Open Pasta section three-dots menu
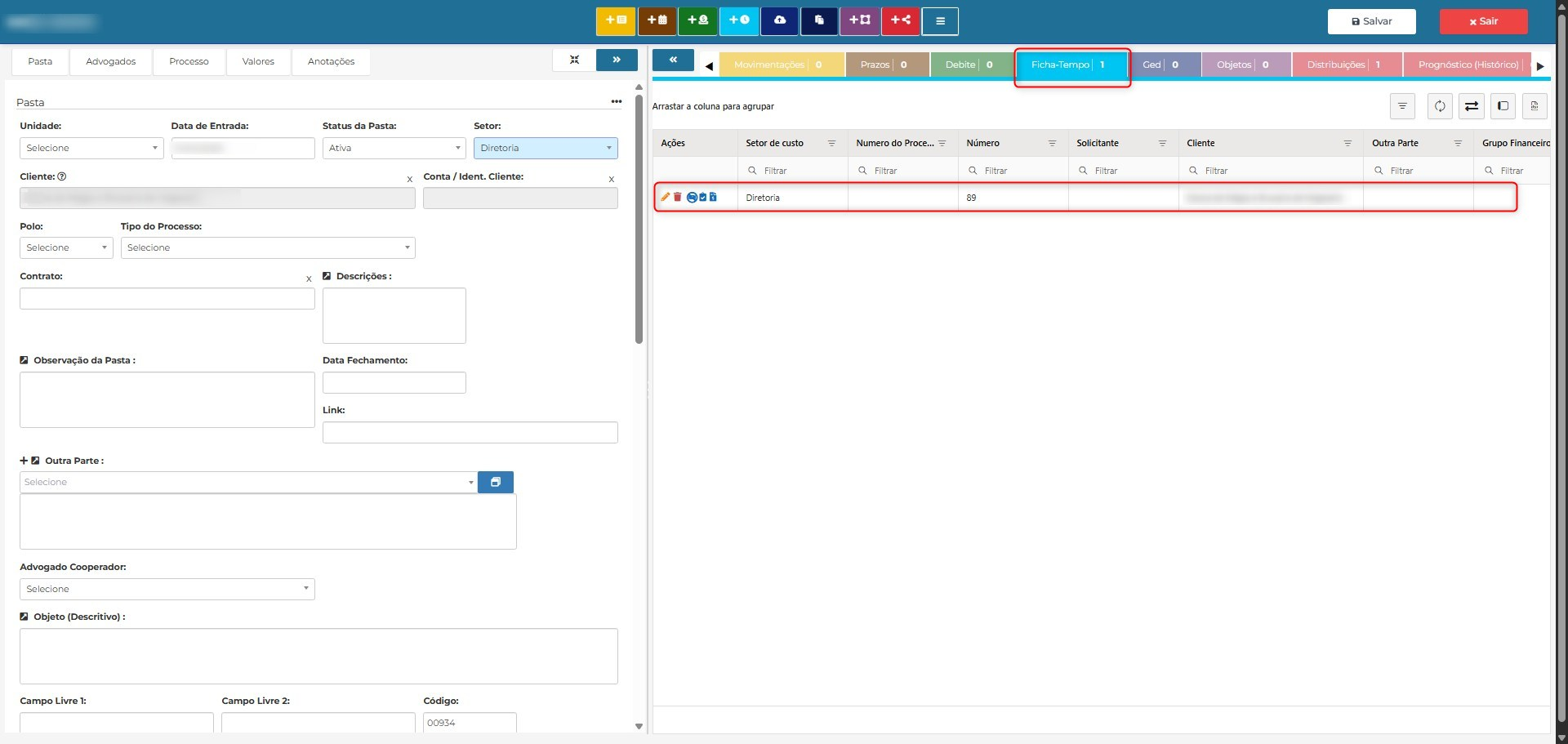This screenshot has height=744, width=1568. point(617,102)
